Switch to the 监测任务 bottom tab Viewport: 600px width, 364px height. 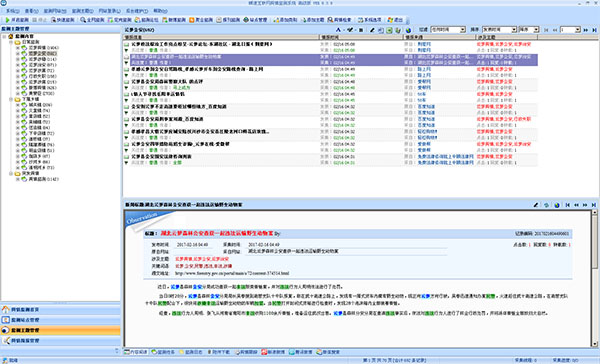pyautogui.click(x=163, y=352)
